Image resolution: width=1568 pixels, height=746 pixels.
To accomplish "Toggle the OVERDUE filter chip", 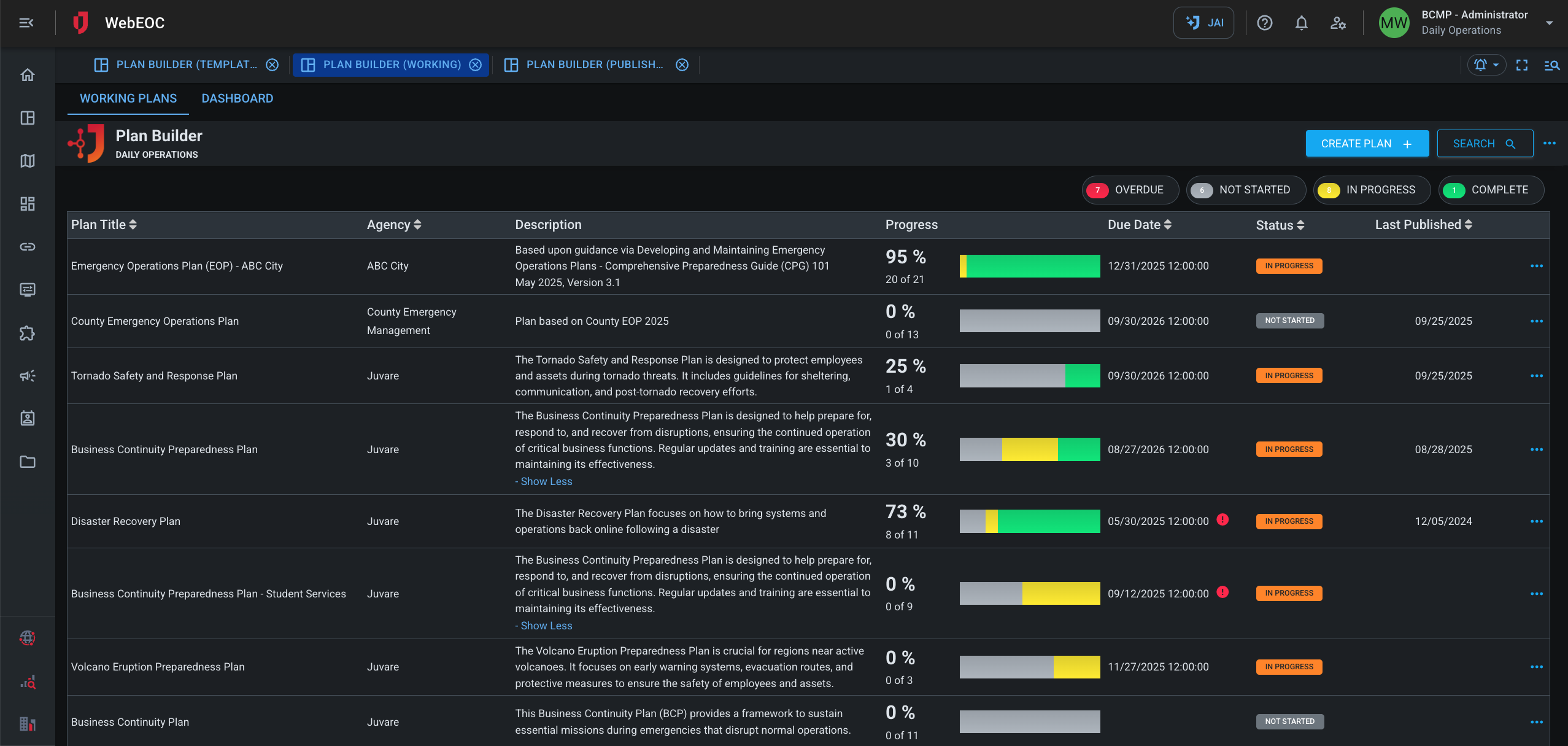I will point(1130,190).
